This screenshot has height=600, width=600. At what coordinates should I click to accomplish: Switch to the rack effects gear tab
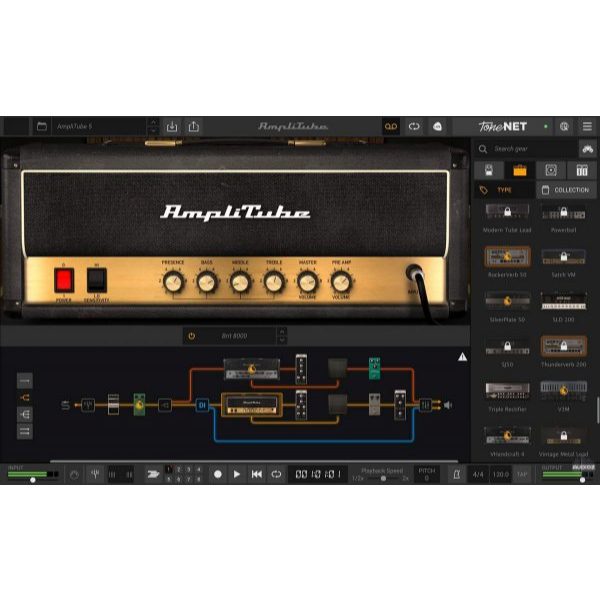582,170
